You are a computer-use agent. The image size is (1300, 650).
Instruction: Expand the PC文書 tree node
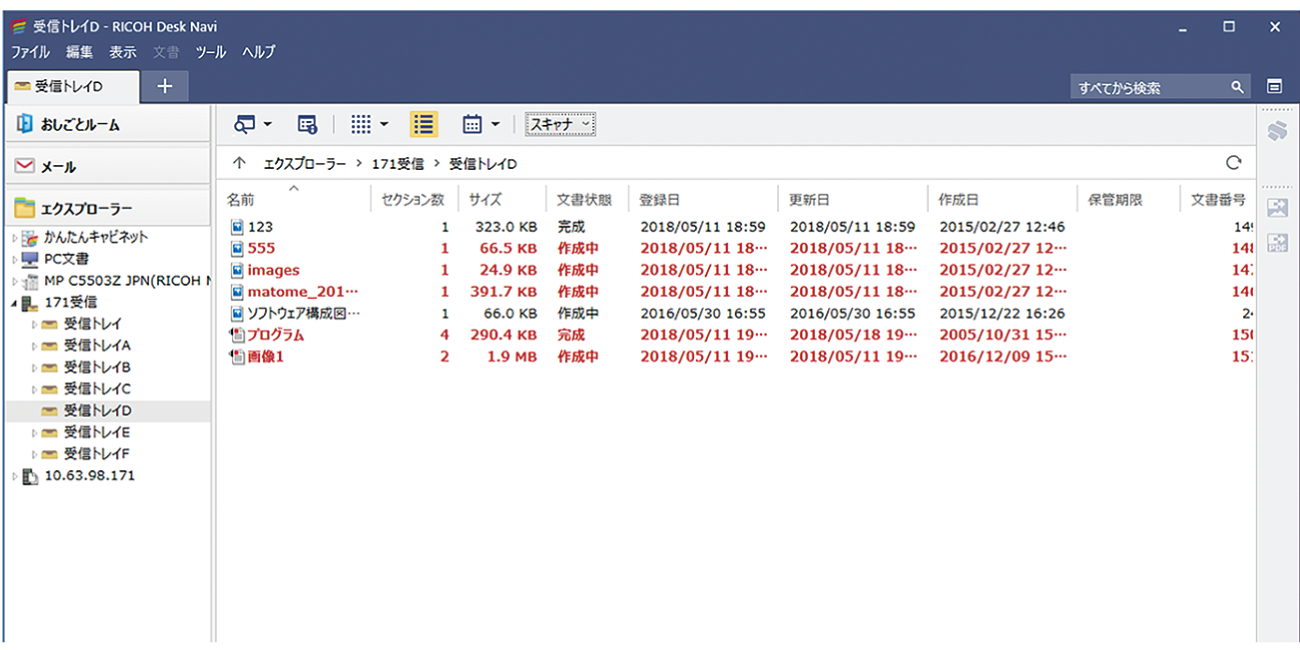(14, 259)
